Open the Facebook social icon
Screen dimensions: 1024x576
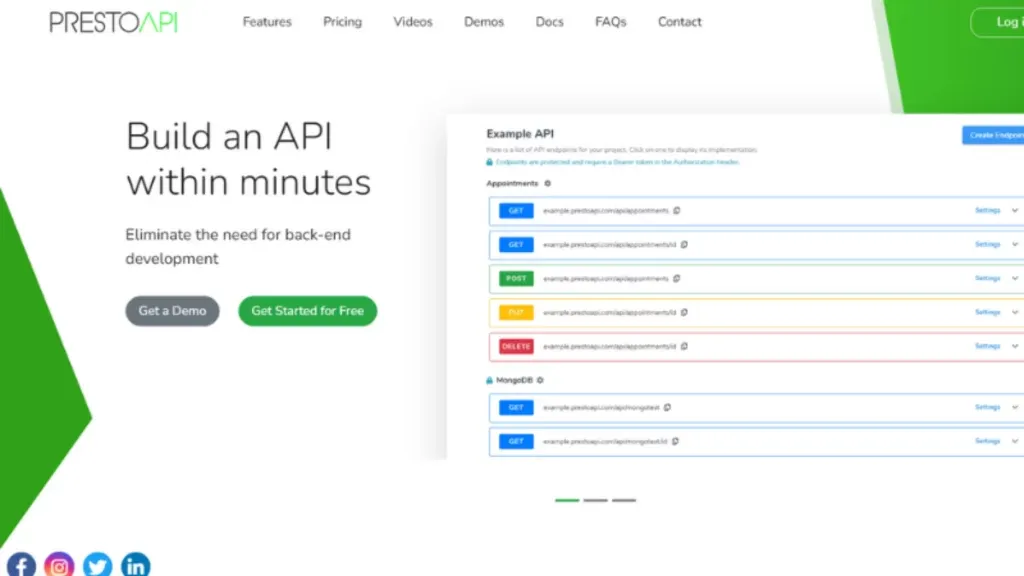21,566
